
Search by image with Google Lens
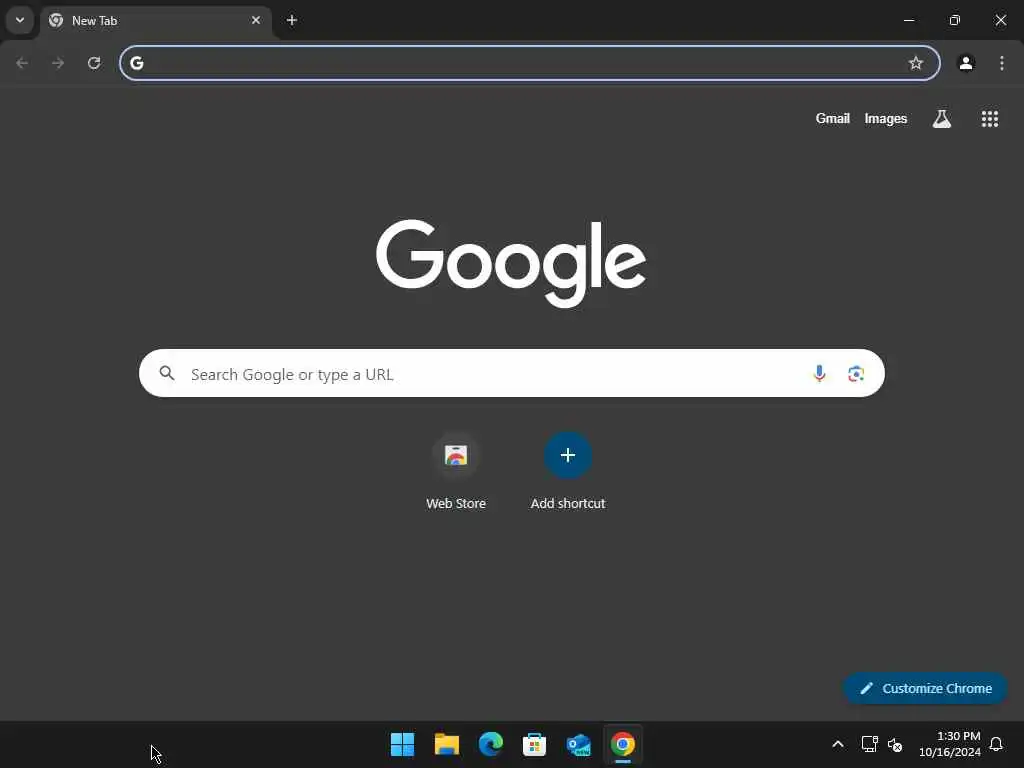coord(856,373)
